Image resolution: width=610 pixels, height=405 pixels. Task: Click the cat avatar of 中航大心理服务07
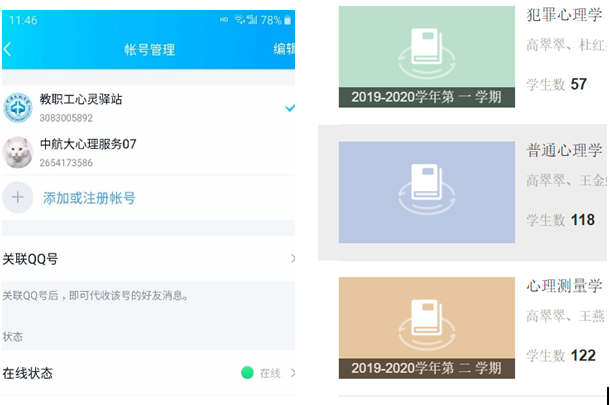17,152
